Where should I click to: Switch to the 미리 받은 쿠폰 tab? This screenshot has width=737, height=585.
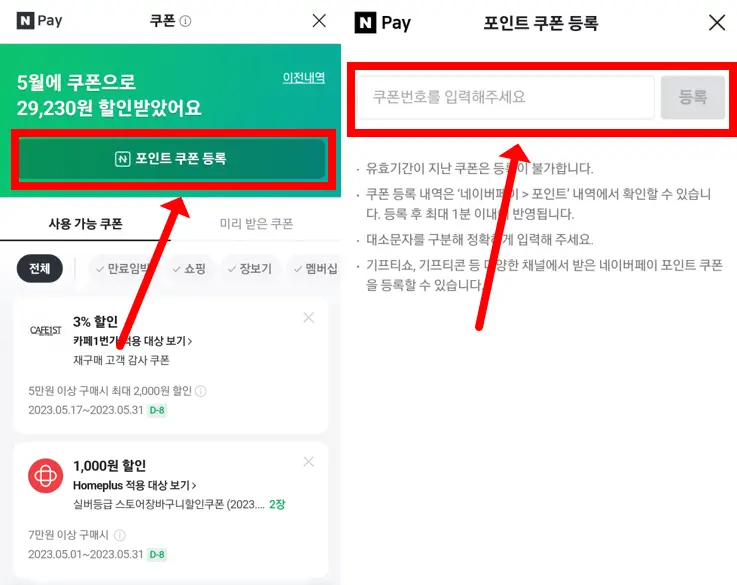(x=256, y=224)
